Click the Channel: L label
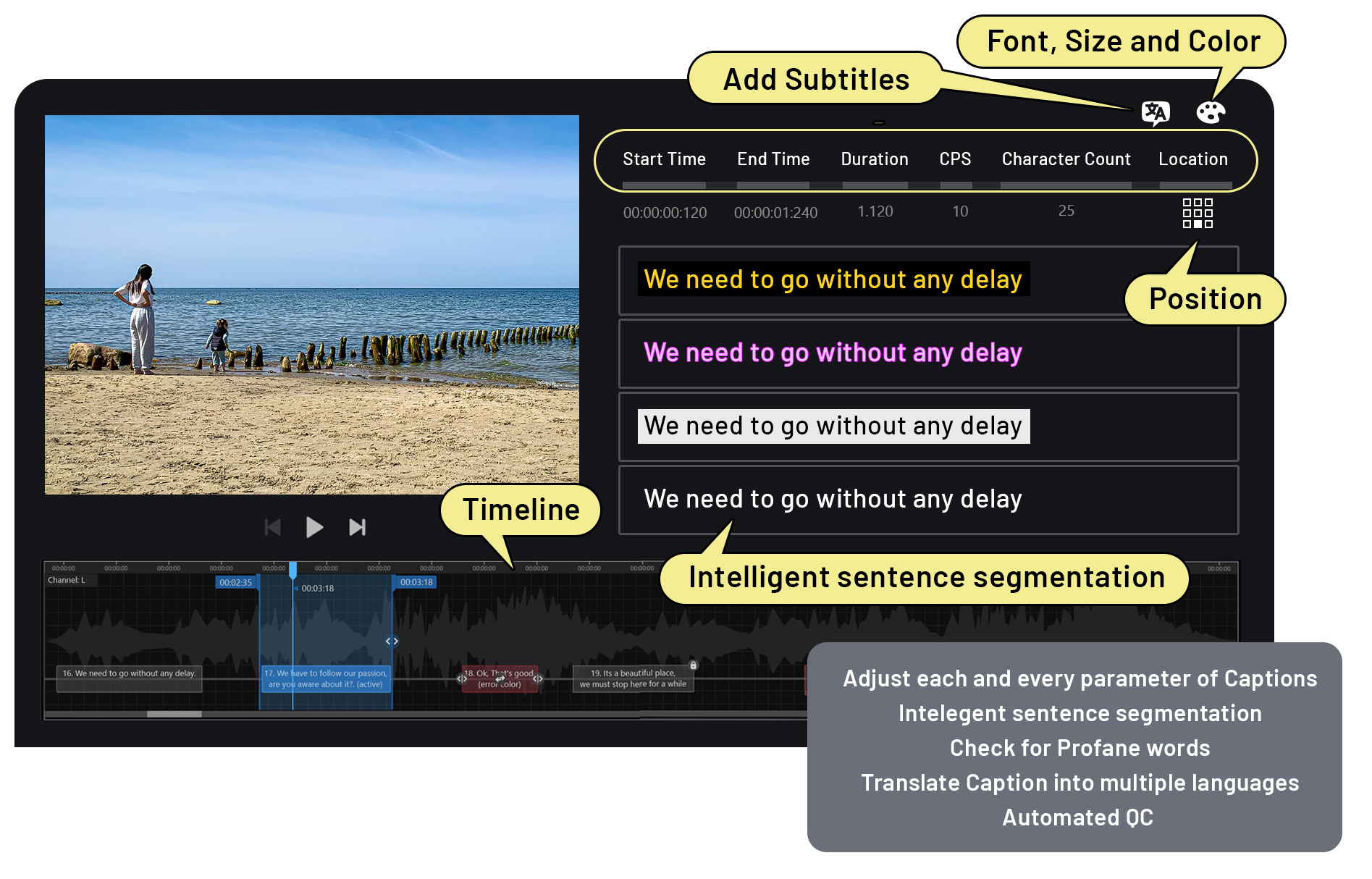The height and width of the screenshot is (879, 1372). pos(67,580)
